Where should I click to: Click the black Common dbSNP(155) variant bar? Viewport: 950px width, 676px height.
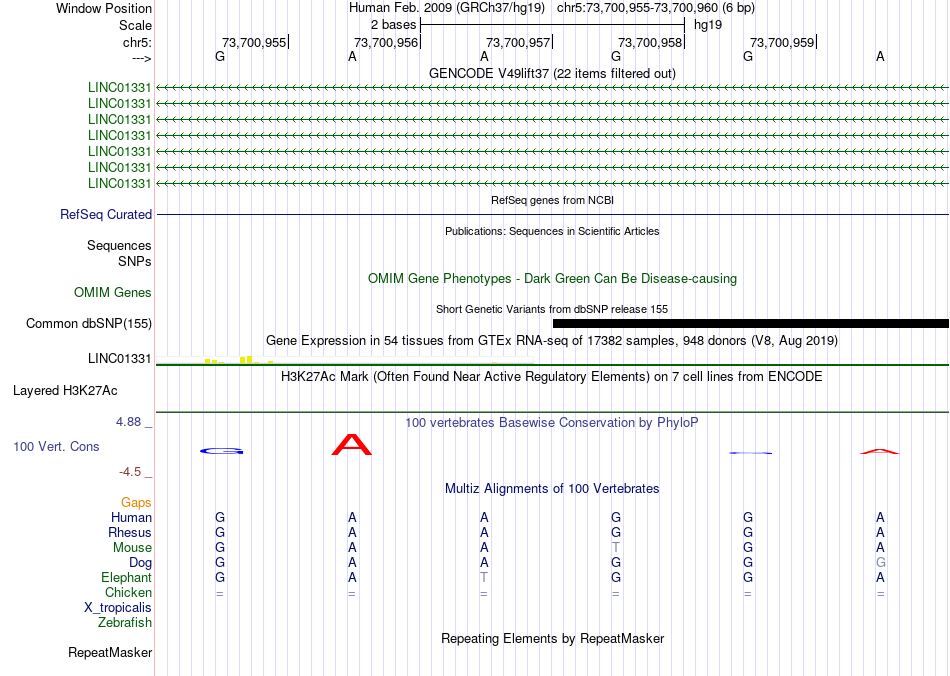tap(751, 323)
